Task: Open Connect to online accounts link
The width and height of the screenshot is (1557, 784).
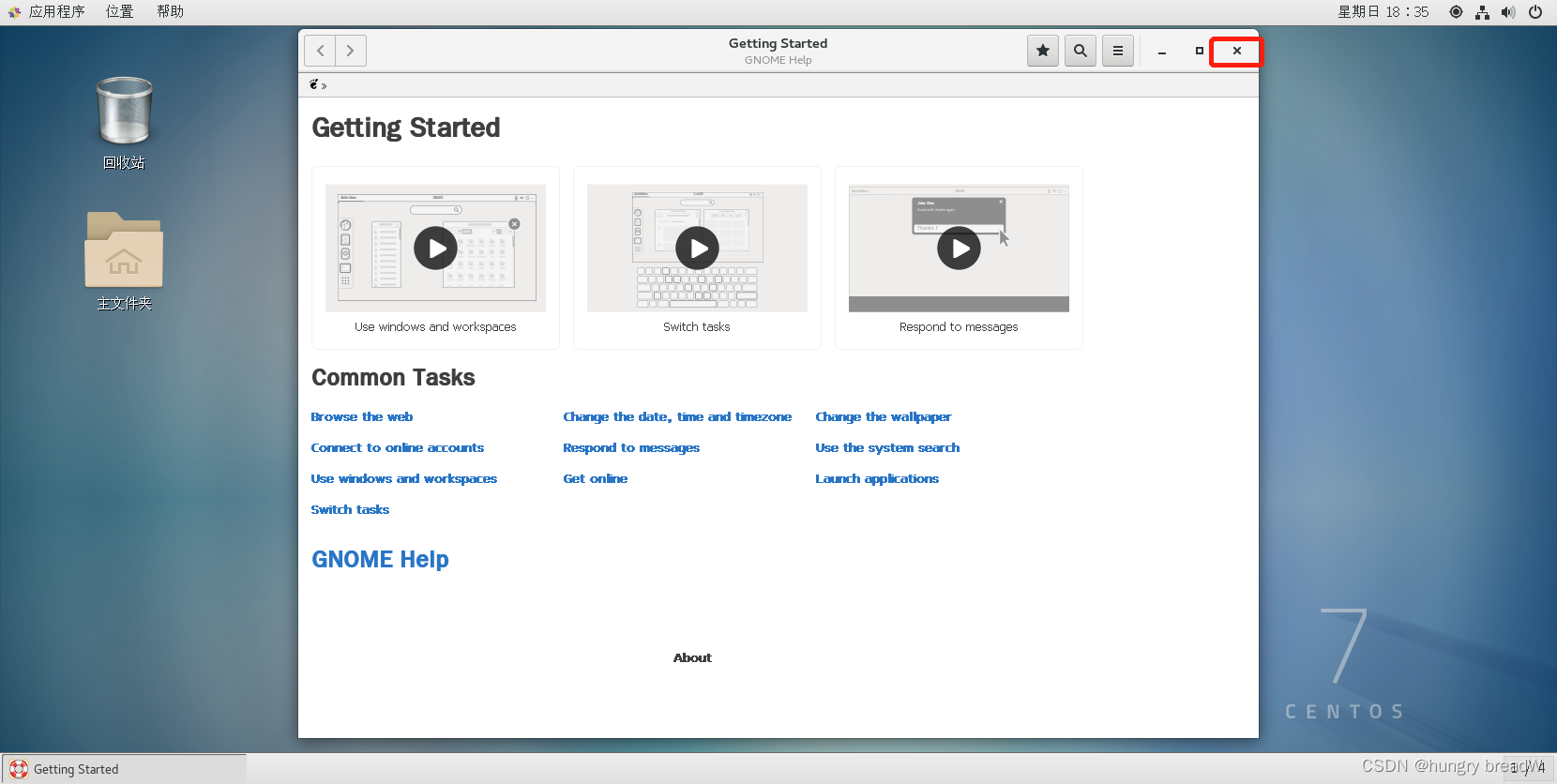Action: pyautogui.click(x=398, y=448)
